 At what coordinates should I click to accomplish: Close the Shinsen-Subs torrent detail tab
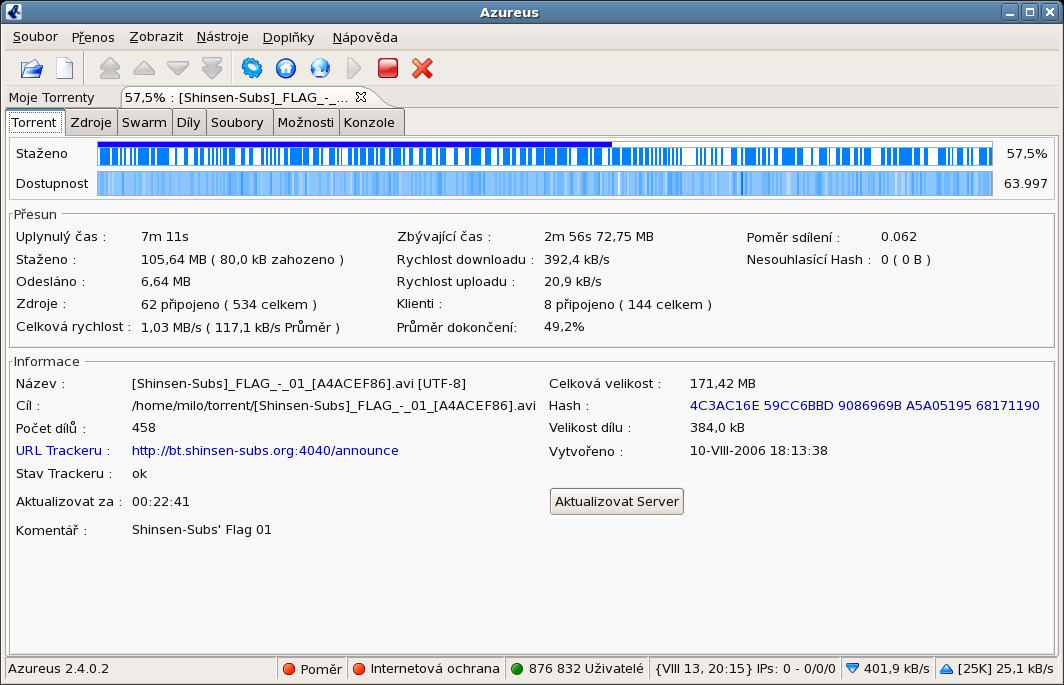pyautogui.click(x=361, y=97)
